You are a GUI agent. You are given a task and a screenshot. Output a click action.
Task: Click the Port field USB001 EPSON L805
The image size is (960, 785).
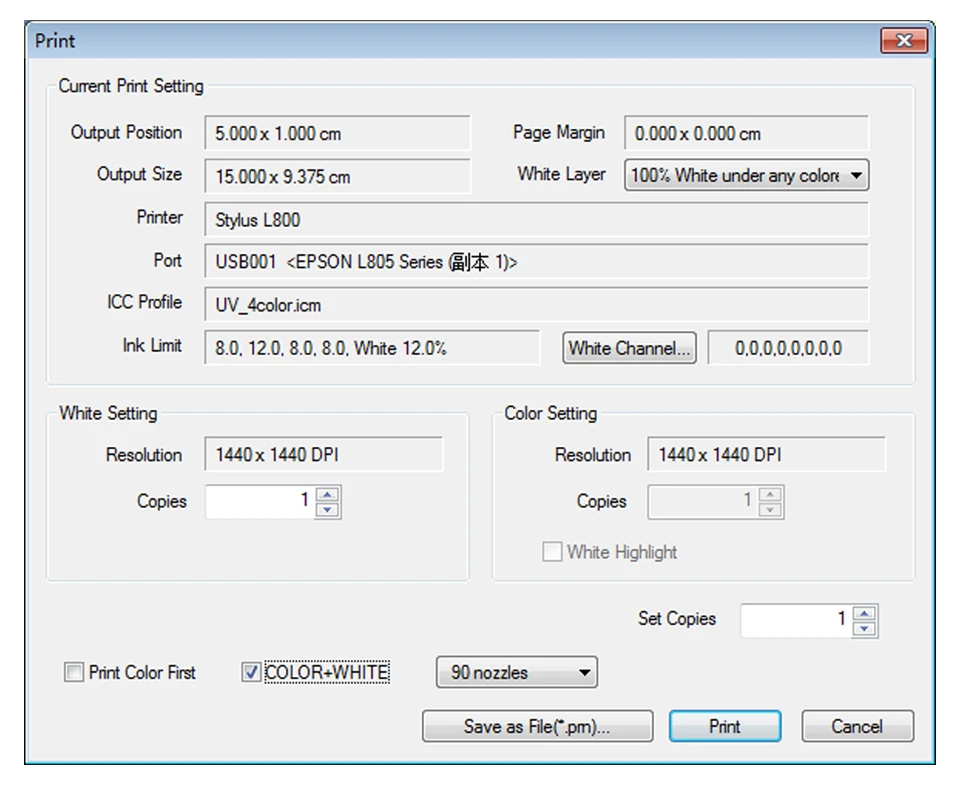(536, 261)
